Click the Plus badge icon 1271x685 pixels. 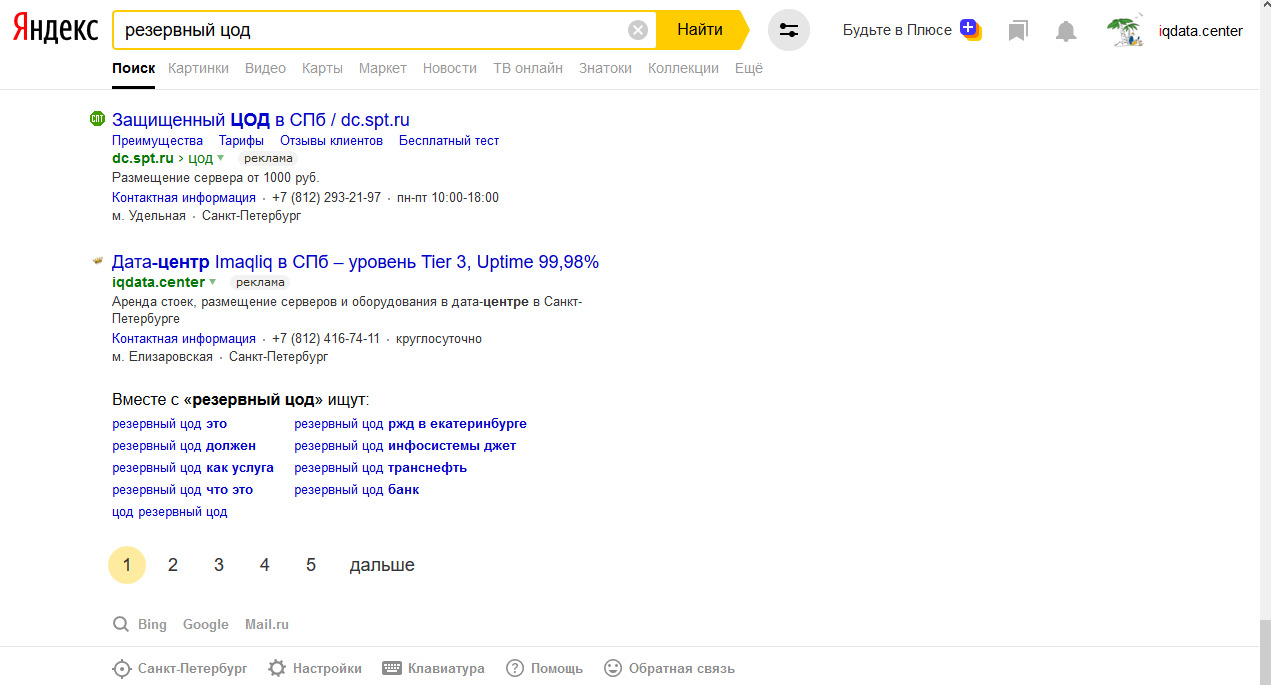tap(970, 29)
